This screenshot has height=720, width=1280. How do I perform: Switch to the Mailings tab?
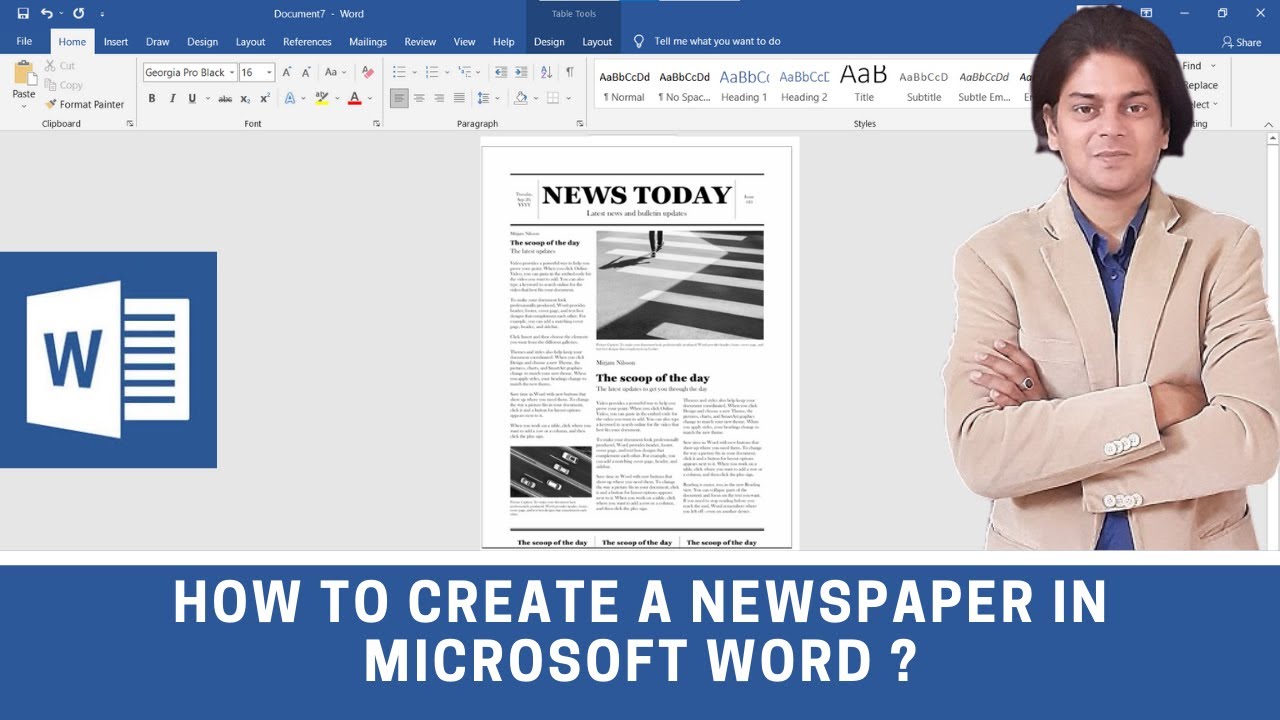point(368,42)
